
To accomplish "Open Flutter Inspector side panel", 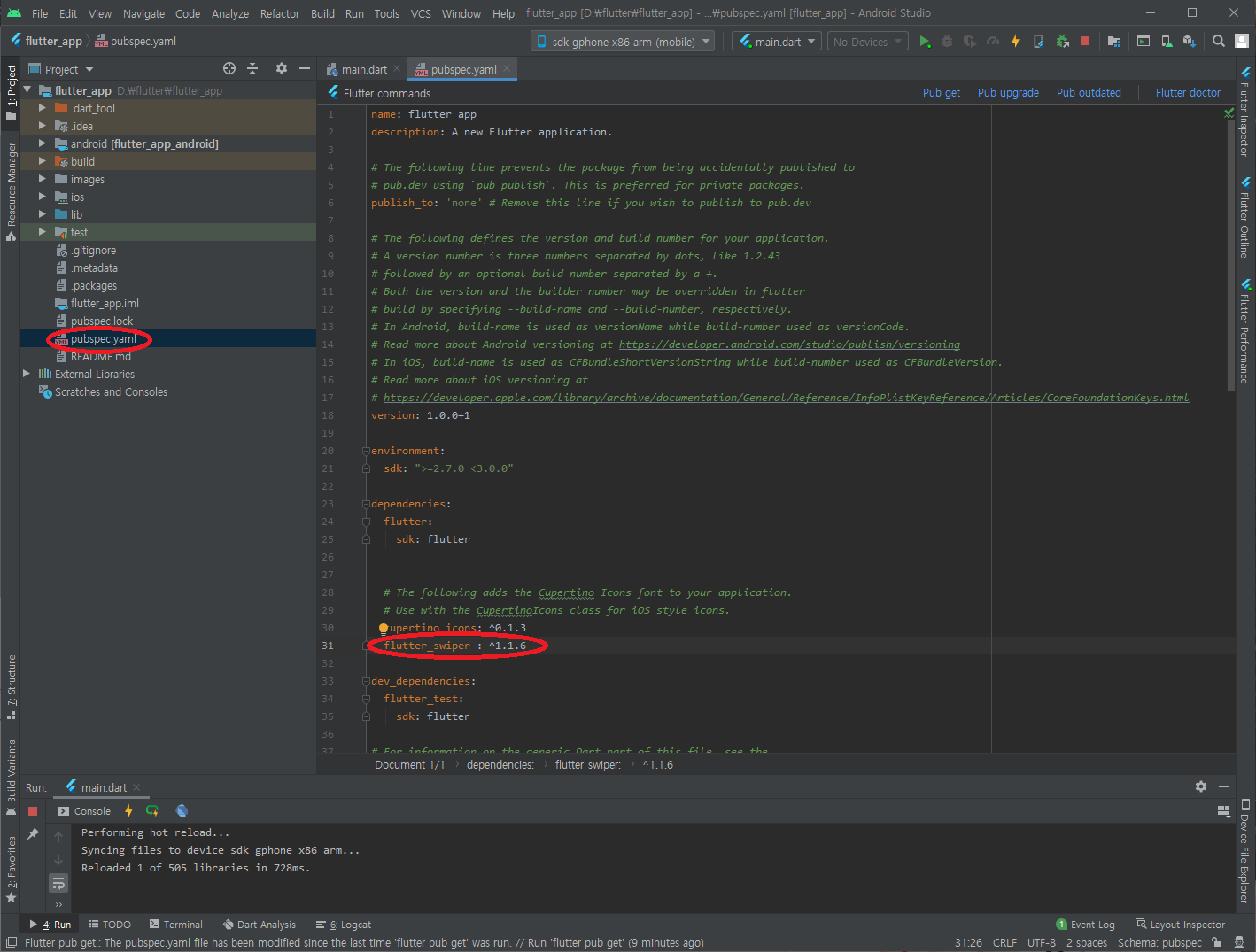I will pyautogui.click(x=1244, y=112).
